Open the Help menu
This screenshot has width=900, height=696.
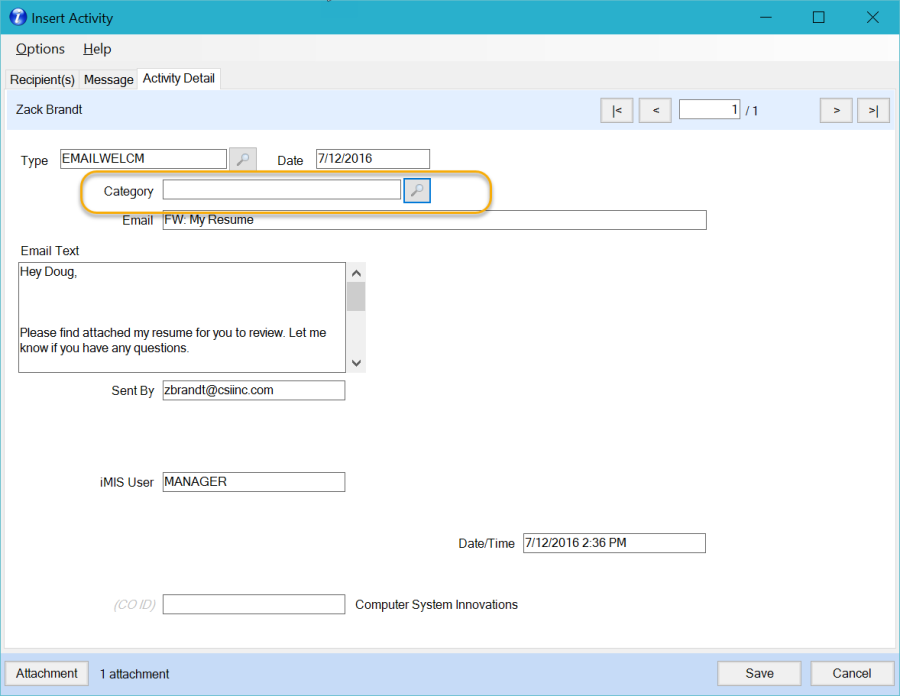[97, 49]
